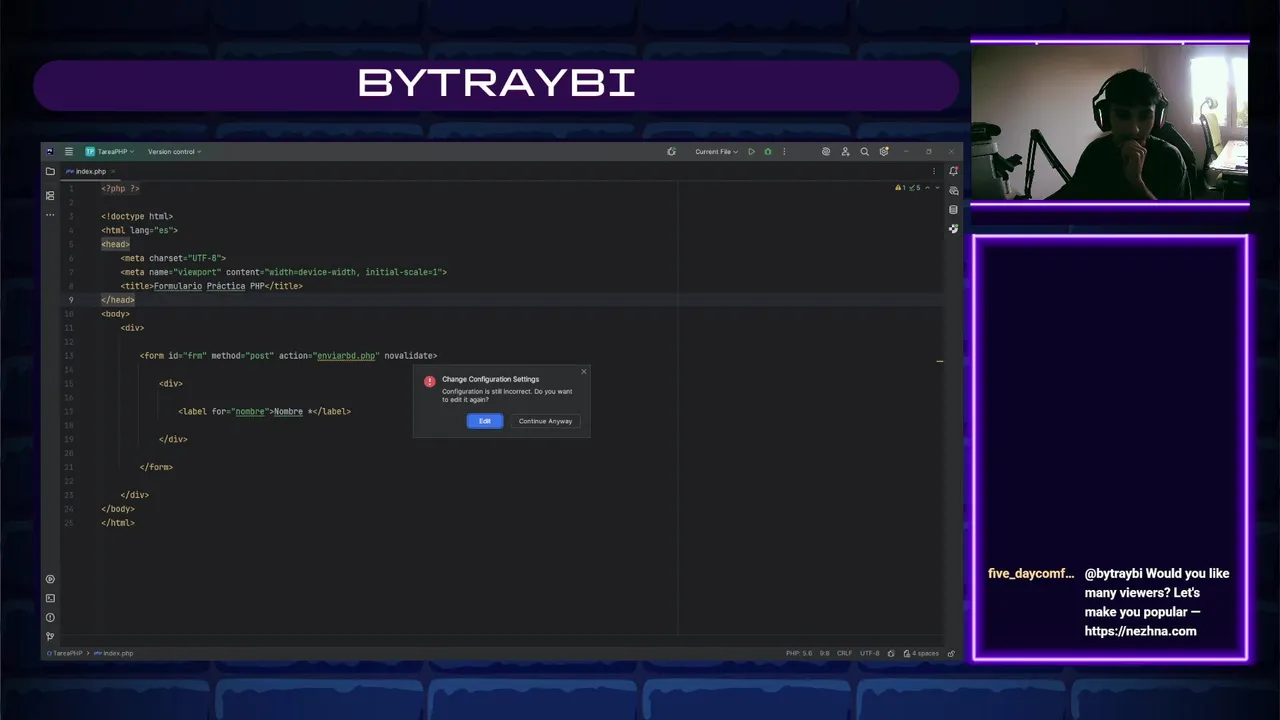Click the <?php ?> line
The width and height of the screenshot is (1280, 720).
click(x=120, y=188)
